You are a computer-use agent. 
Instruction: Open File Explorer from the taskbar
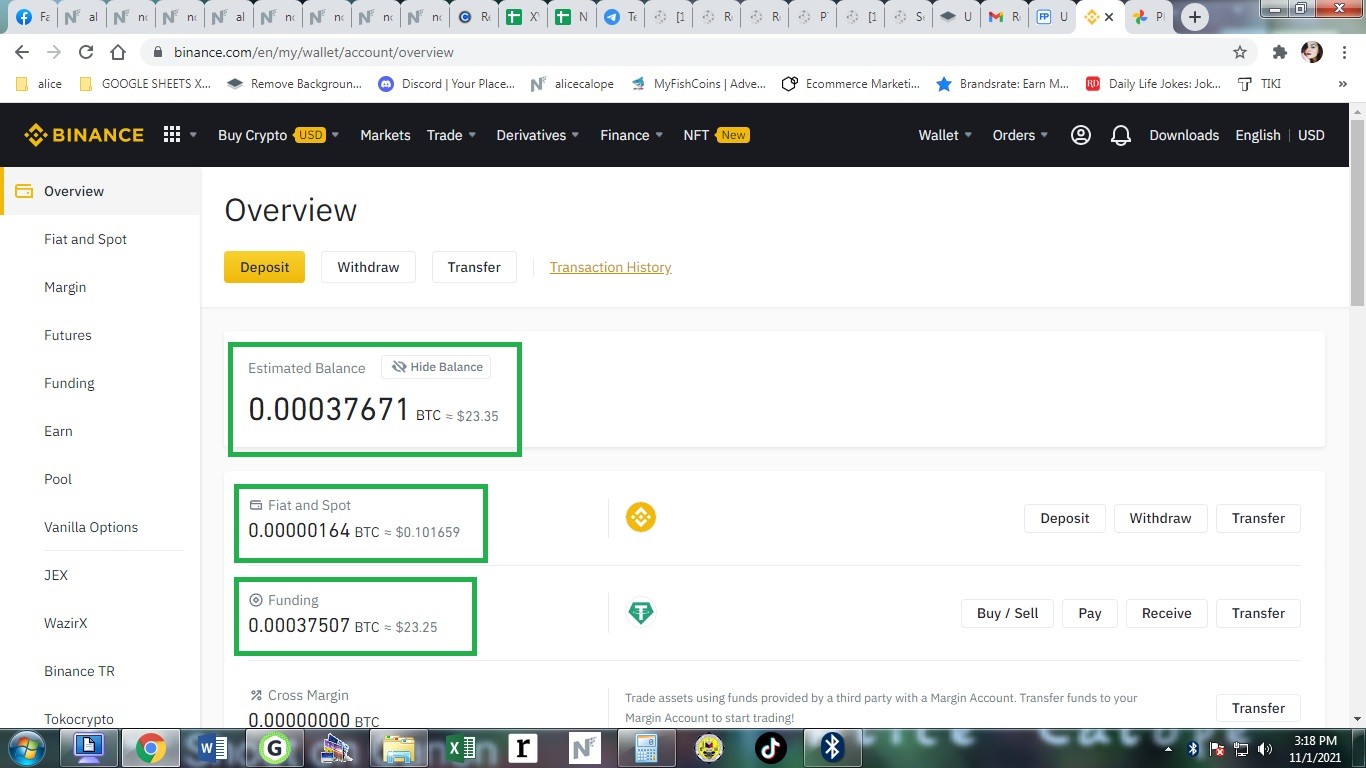point(398,747)
